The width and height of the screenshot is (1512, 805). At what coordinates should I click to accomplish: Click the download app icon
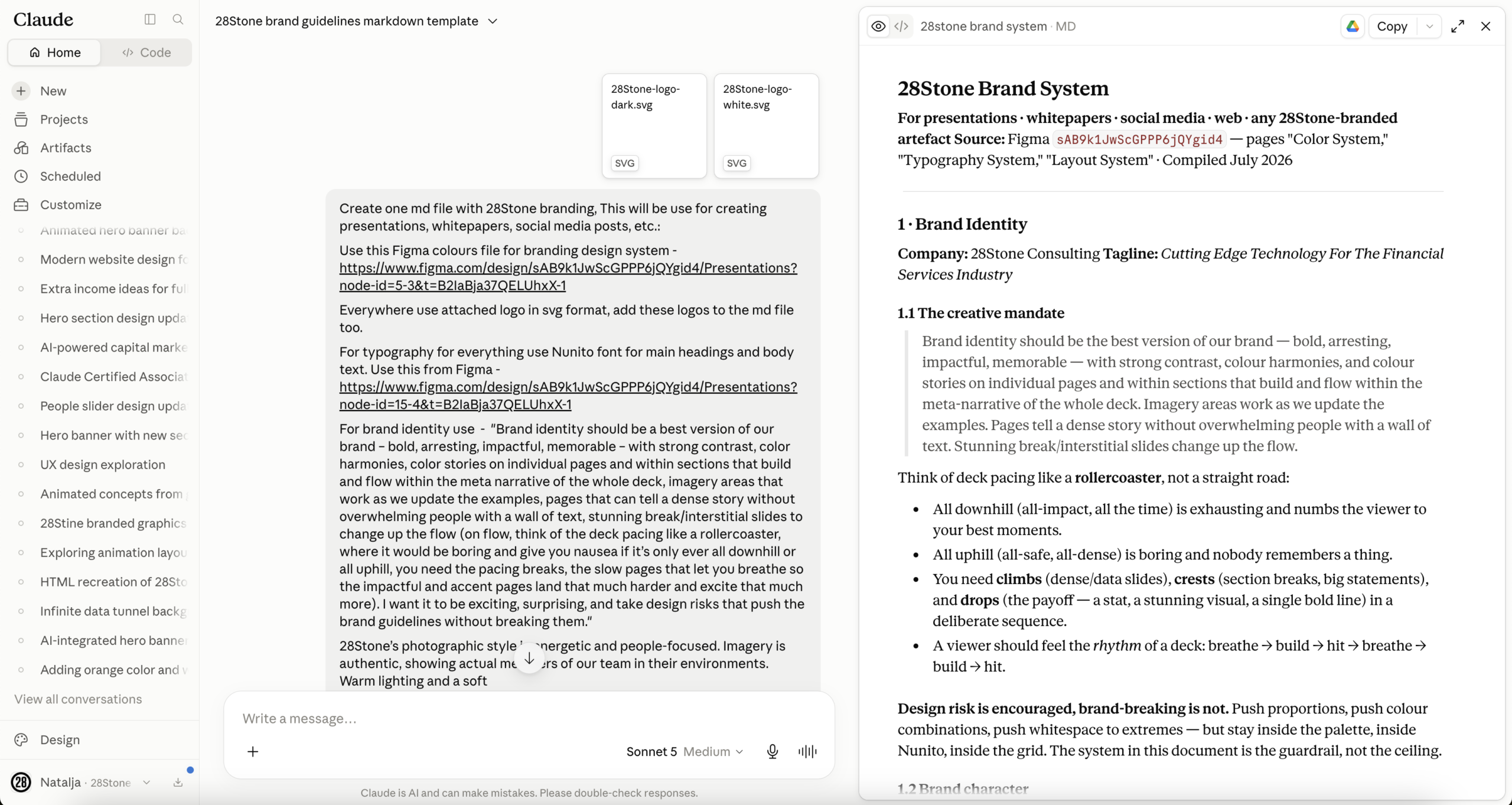178,783
